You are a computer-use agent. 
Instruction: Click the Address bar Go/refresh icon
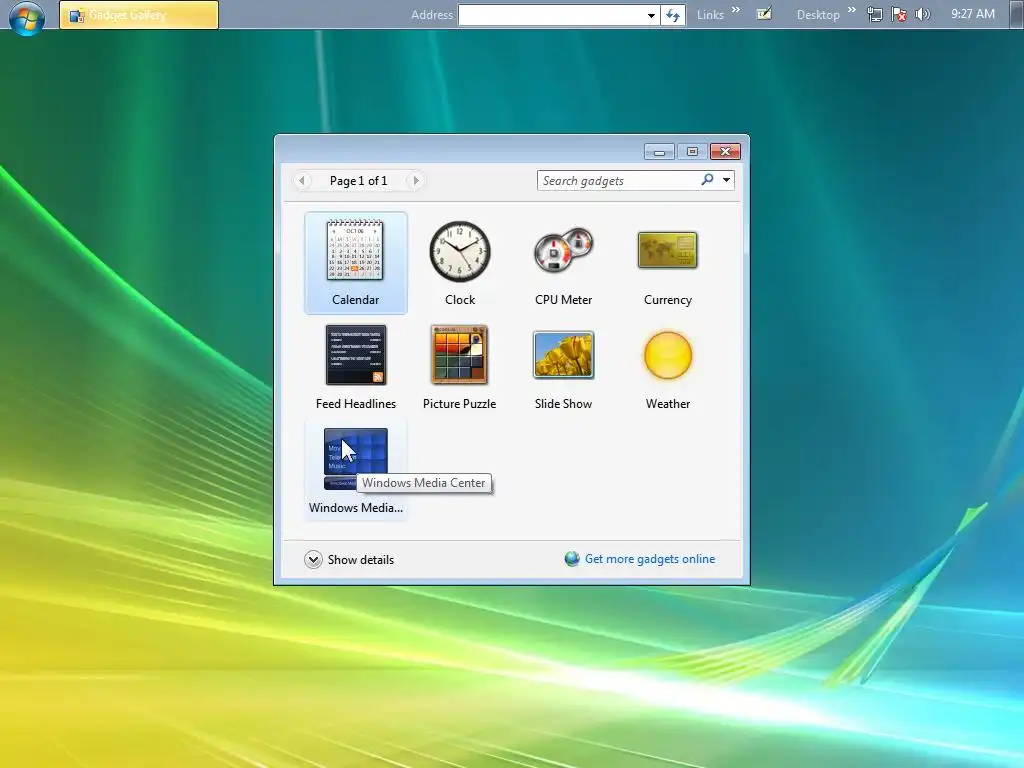[673, 15]
